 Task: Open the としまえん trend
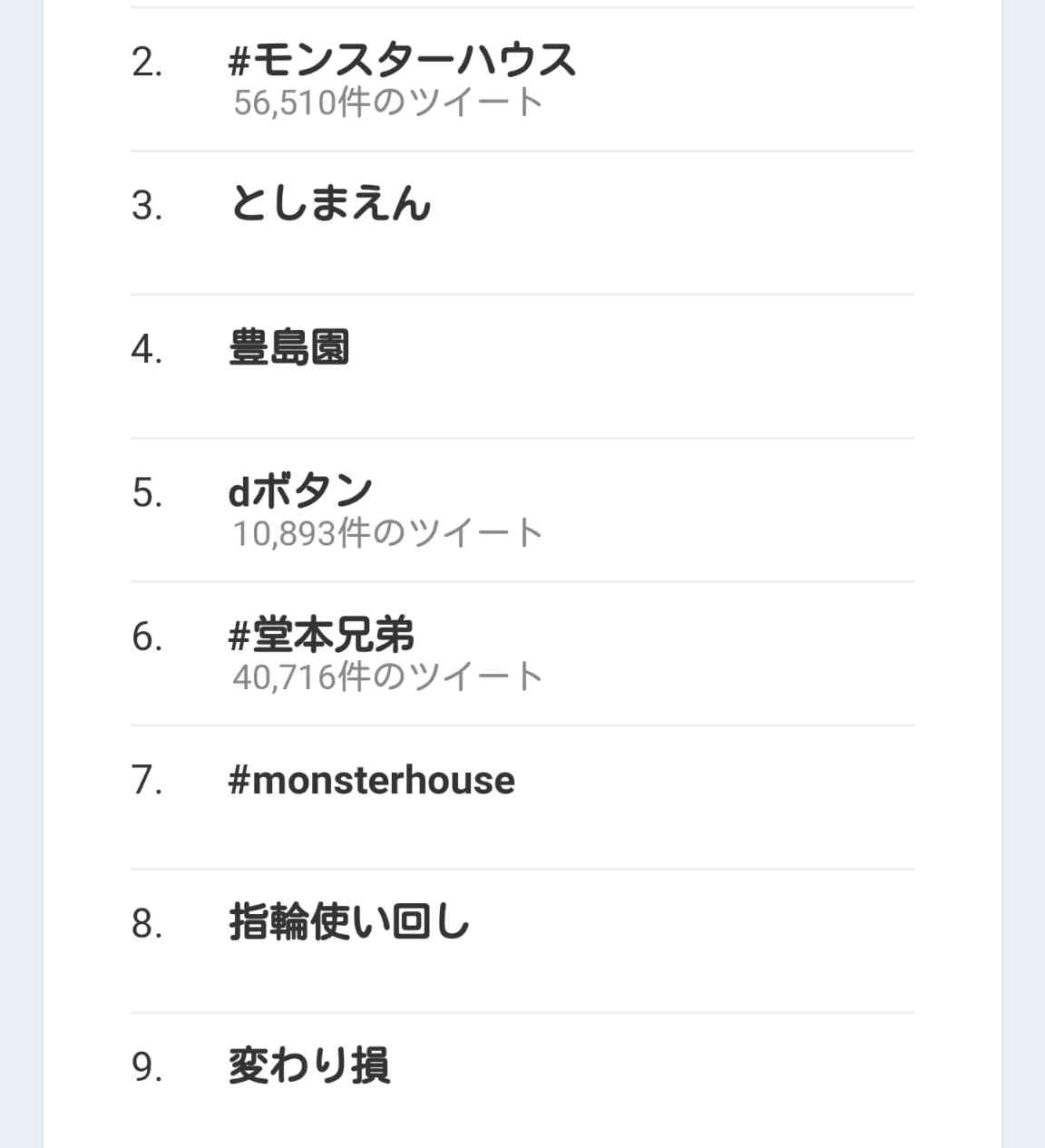(x=331, y=203)
